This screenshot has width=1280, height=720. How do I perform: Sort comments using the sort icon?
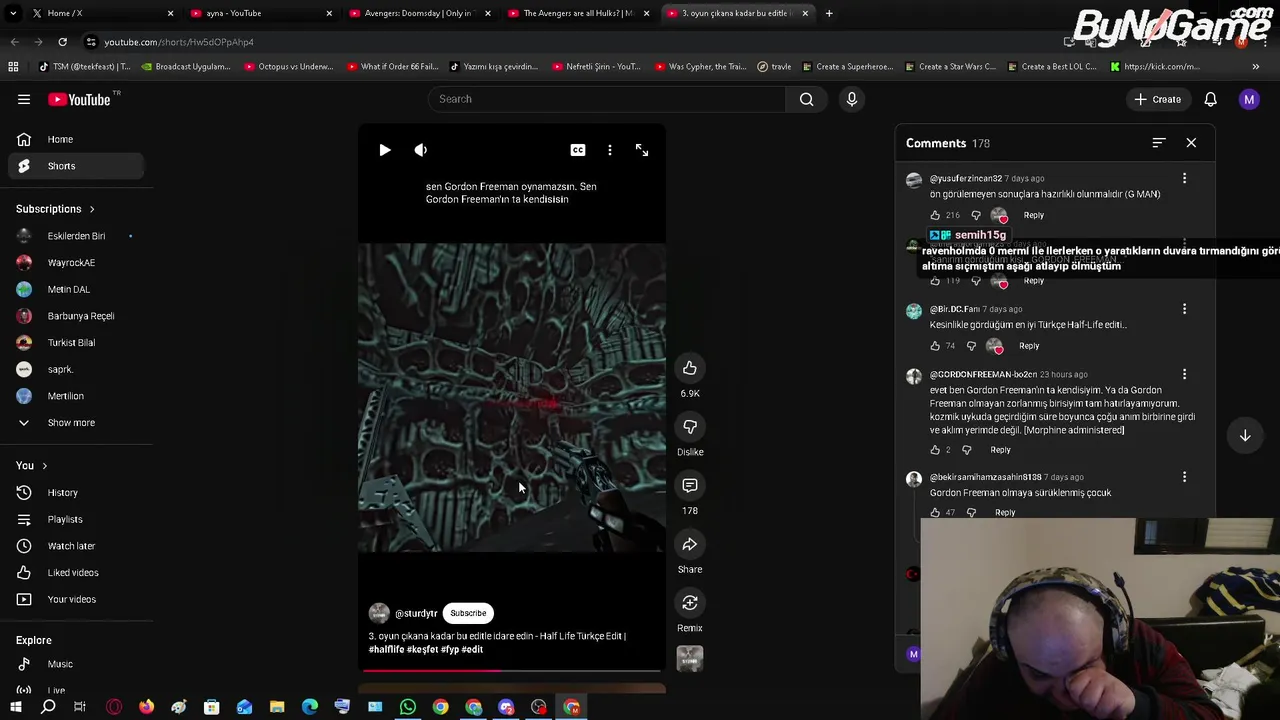[x=1159, y=143]
